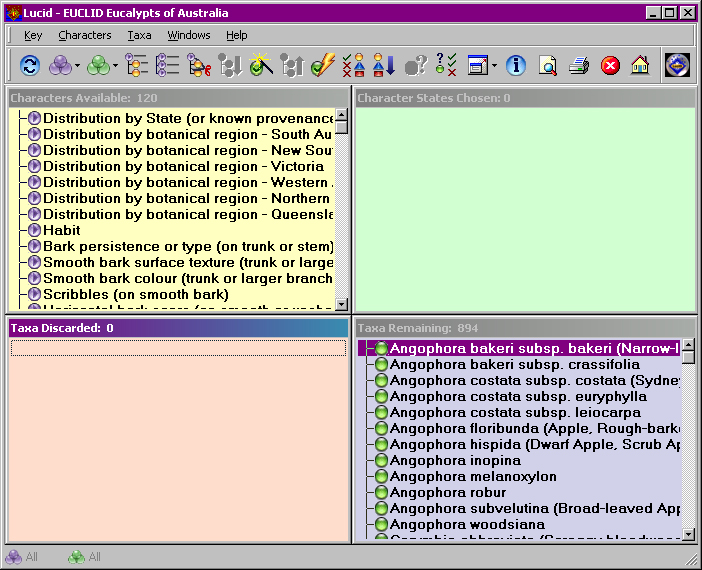
Task: Select Angophora melanoxylon in Taxa Remaining
Action: (473, 476)
